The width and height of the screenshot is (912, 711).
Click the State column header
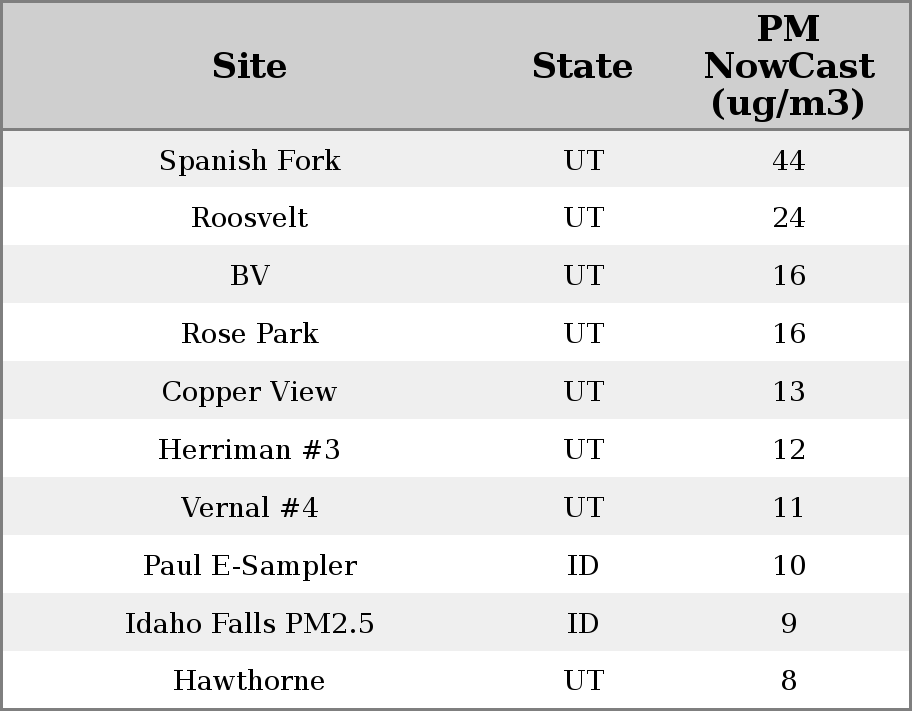point(583,66)
